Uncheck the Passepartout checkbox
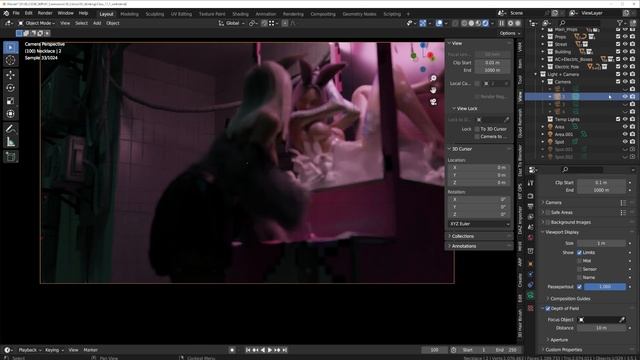640x360 pixels. [579, 287]
